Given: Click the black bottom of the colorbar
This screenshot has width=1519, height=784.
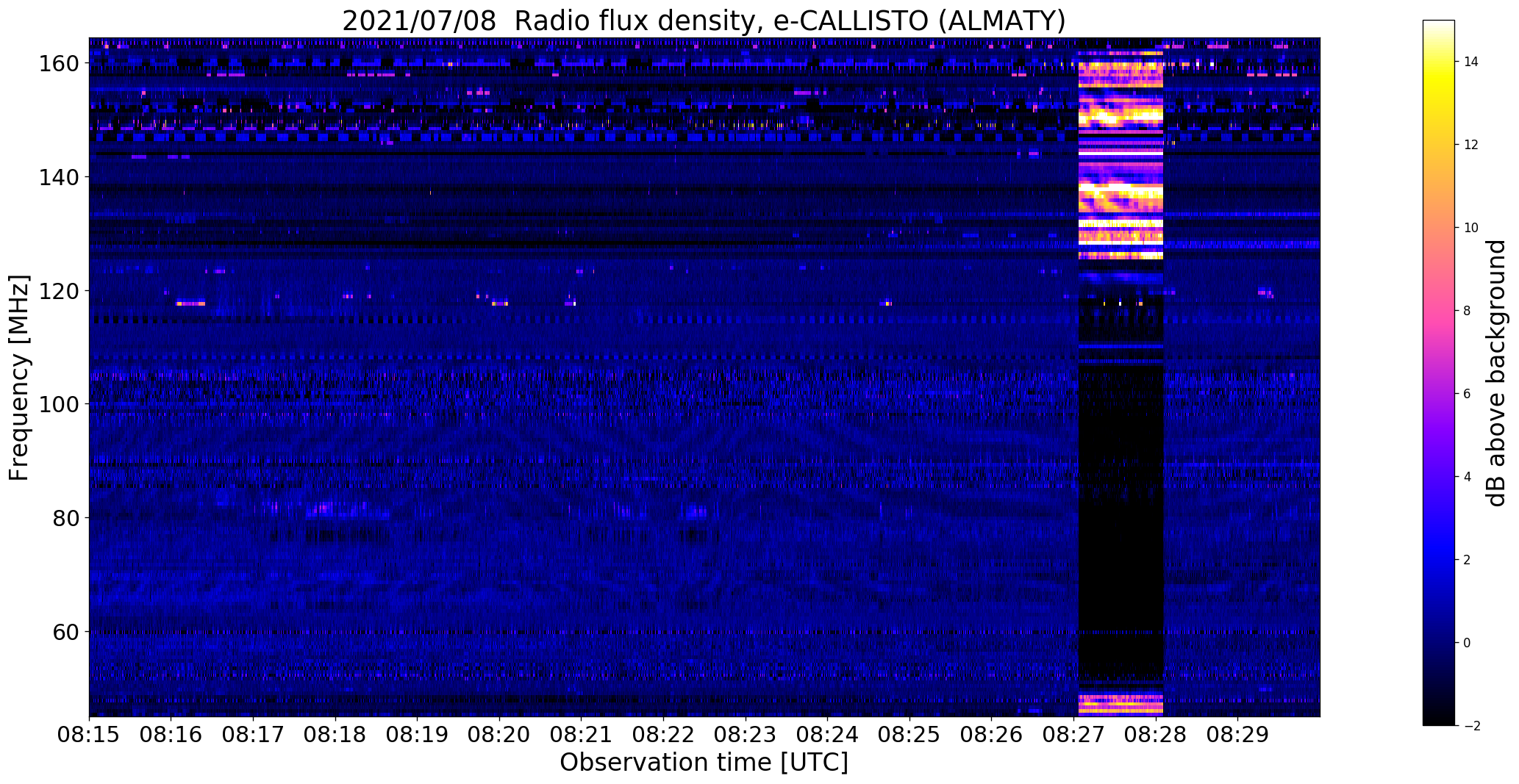Looking at the screenshot, I should pos(1439,716).
